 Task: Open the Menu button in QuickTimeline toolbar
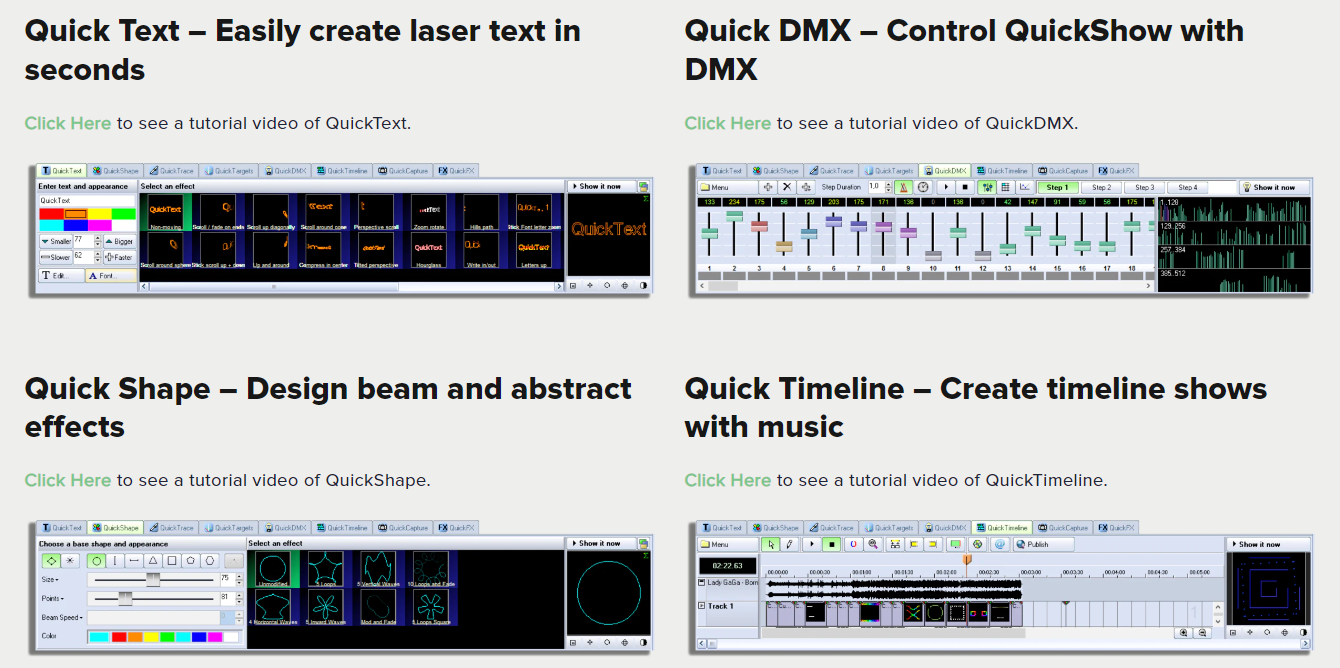[727, 544]
